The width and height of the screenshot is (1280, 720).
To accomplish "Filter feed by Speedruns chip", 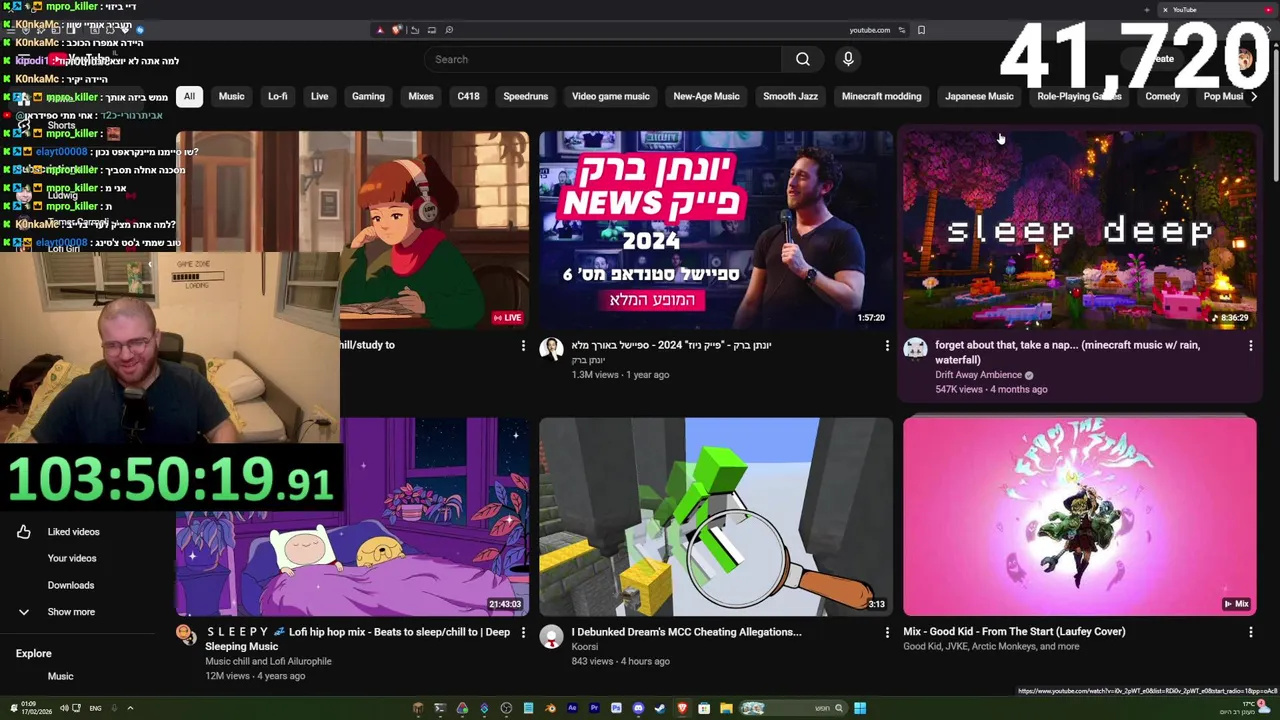I will (525, 97).
